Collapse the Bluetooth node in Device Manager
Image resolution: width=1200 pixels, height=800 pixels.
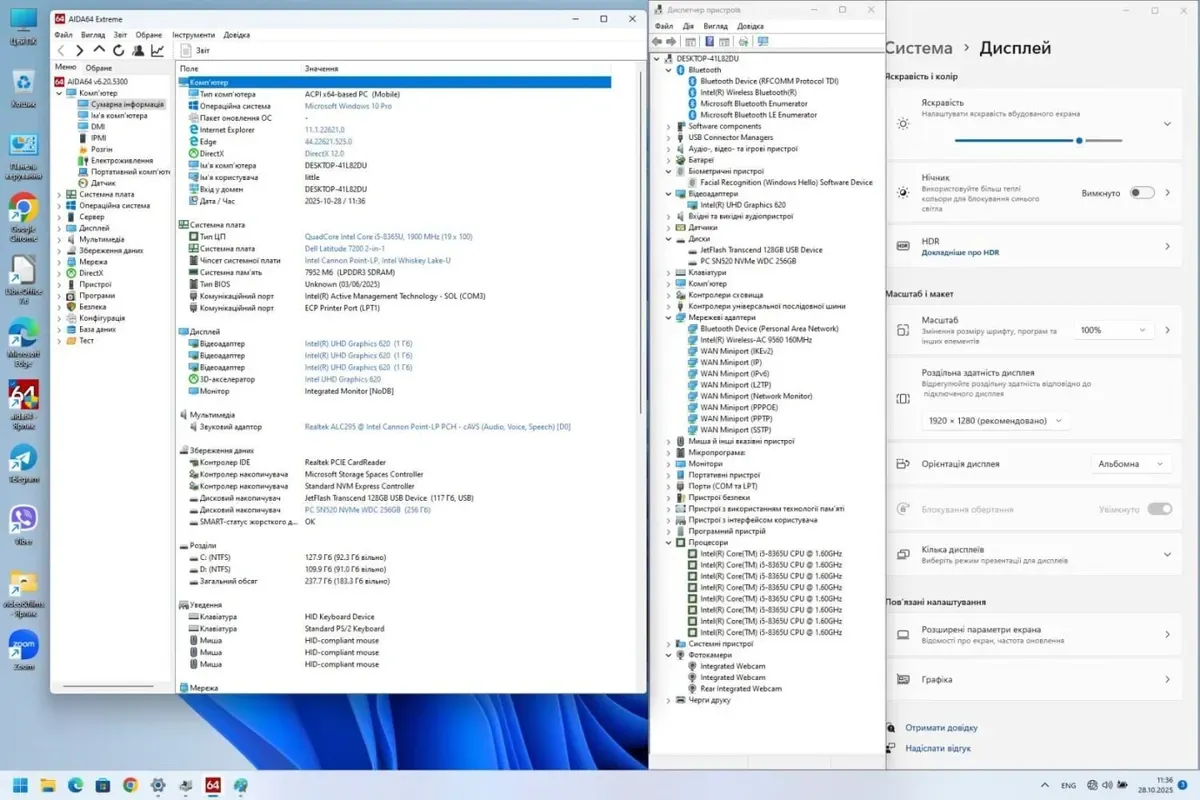(670, 70)
